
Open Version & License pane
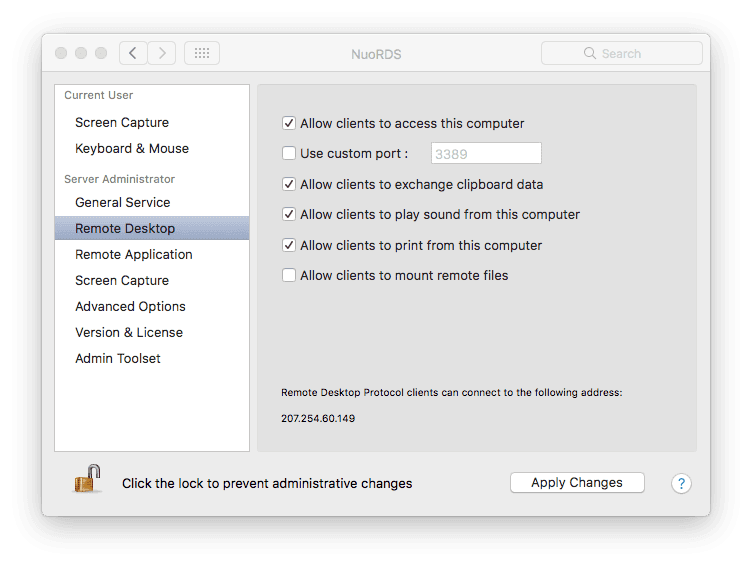pos(152,332)
